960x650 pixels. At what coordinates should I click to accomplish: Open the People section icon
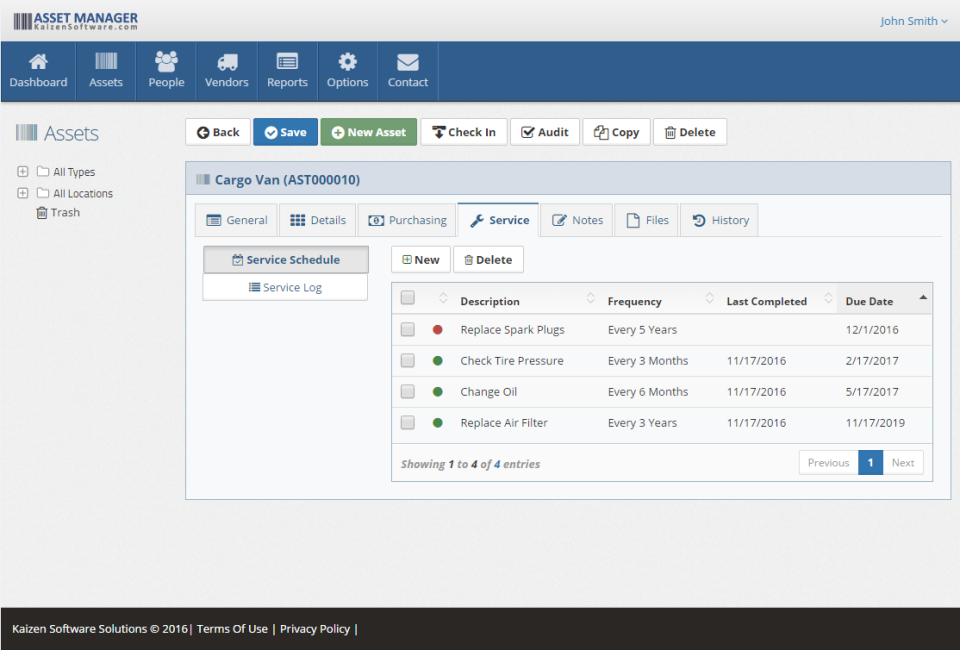pos(166,63)
